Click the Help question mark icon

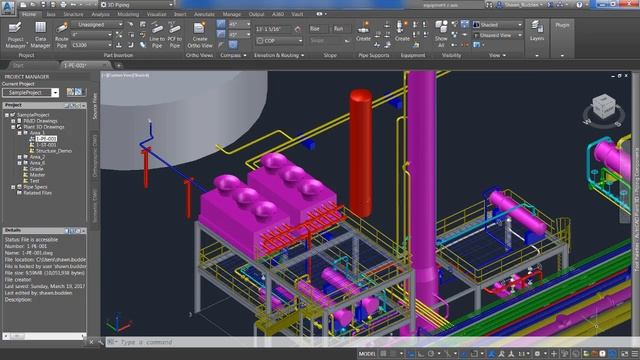pyautogui.click(x=579, y=5)
